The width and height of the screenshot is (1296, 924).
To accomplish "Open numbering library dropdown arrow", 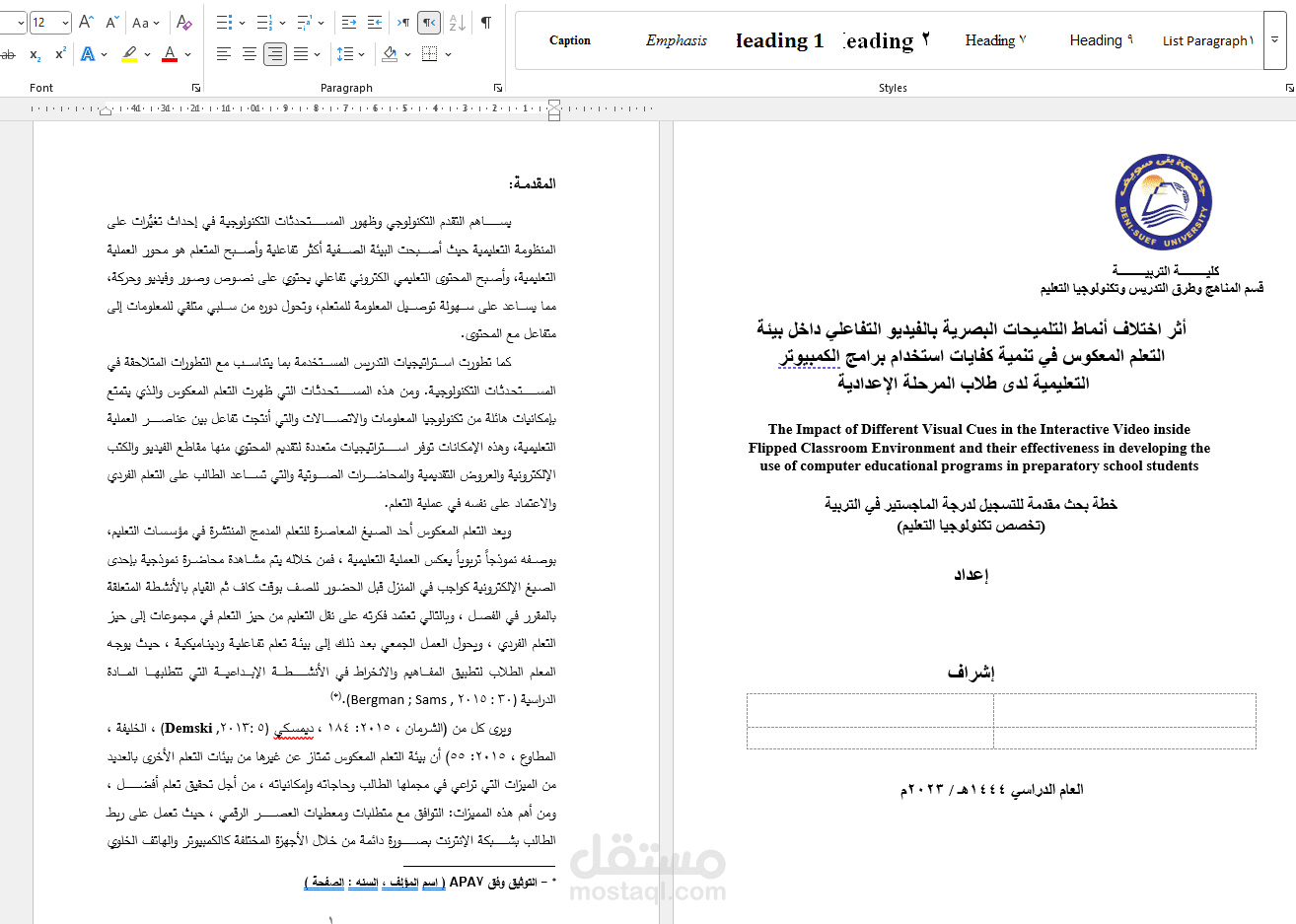I will 282,22.
